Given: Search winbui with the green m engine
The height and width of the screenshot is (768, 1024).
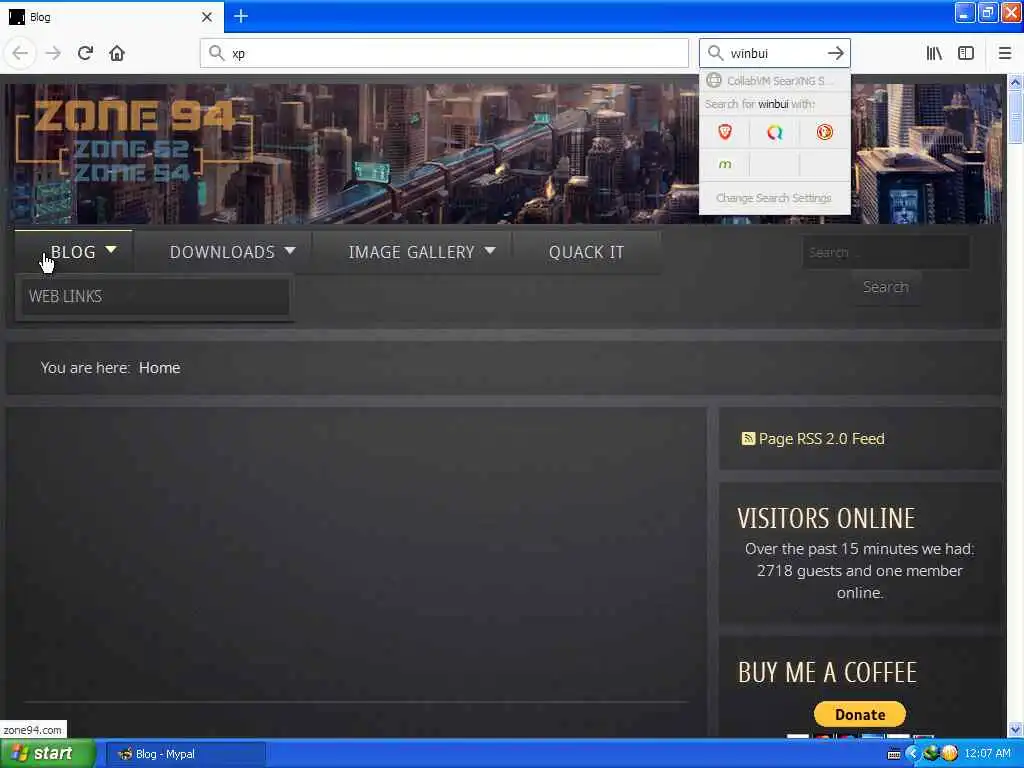Looking at the screenshot, I should [x=725, y=164].
